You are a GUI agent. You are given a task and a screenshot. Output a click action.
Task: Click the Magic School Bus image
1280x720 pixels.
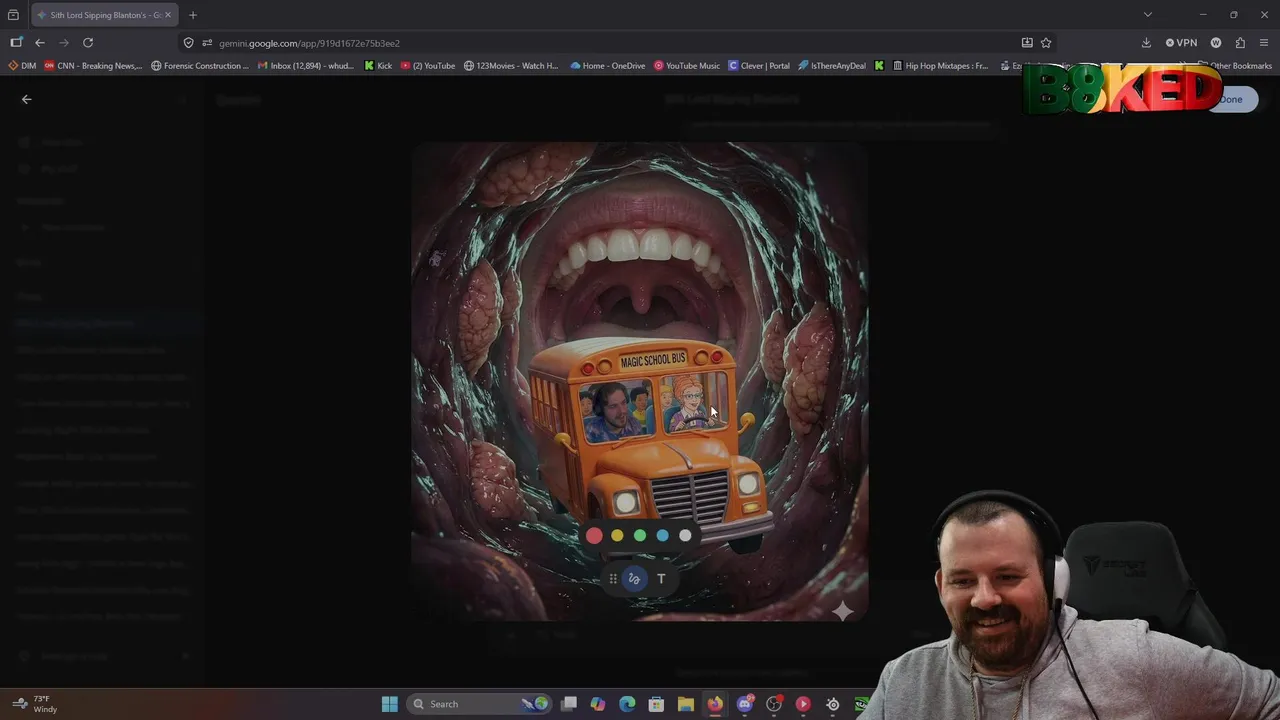point(640,382)
